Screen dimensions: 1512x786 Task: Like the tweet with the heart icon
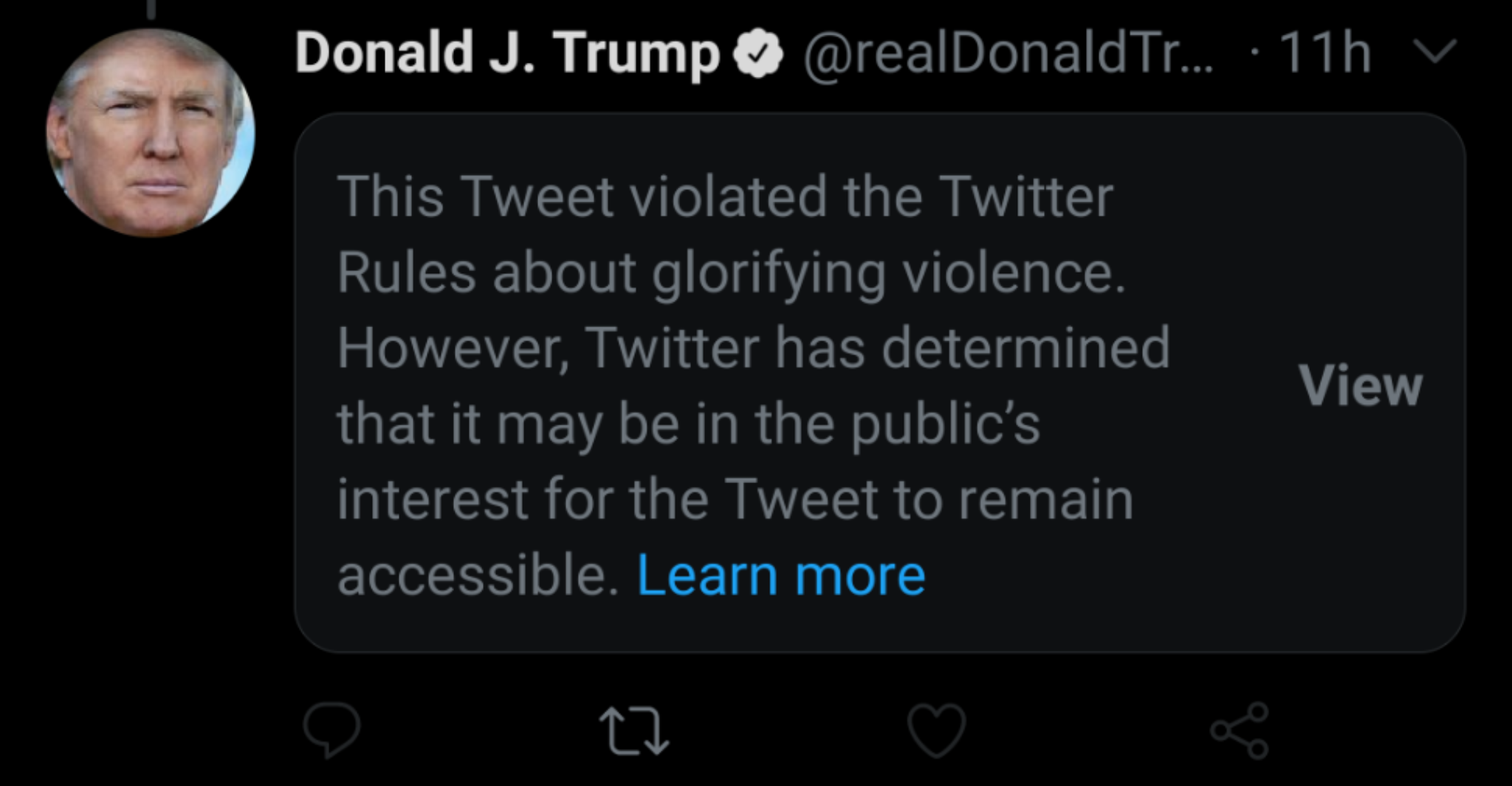pos(937,730)
